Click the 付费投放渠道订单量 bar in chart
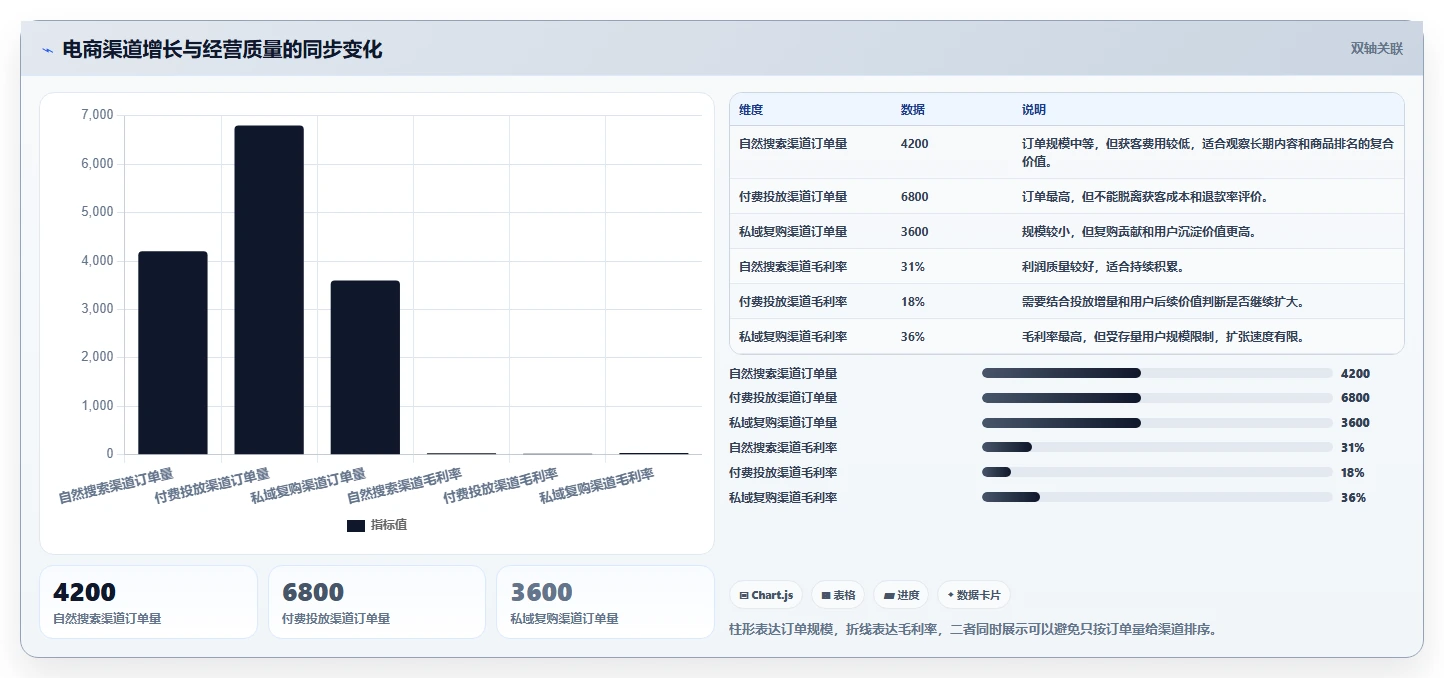The width and height of the screenshot is (1444, 678). click(269, 290)
